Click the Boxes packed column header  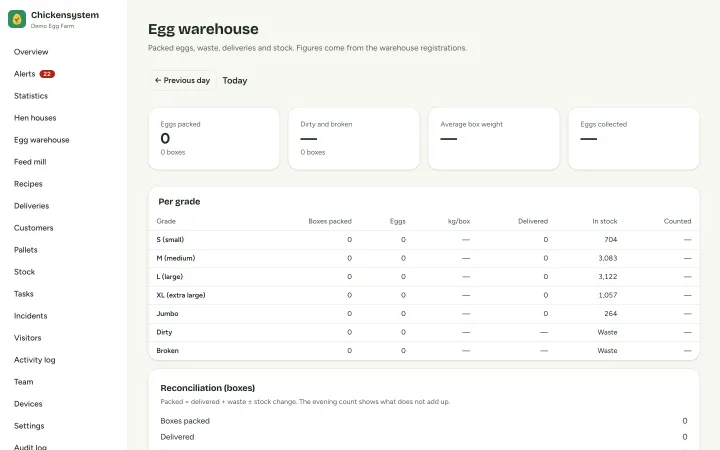(330, 221)
